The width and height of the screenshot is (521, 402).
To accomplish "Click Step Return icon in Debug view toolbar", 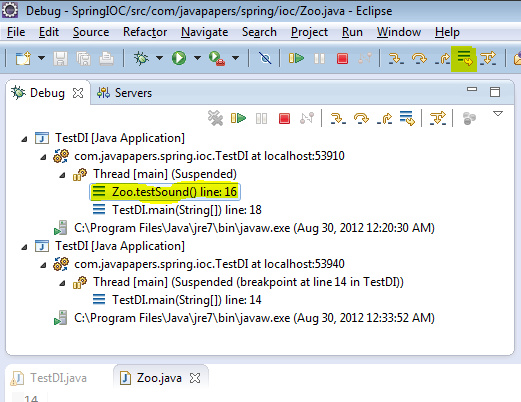I will tap(384, 118).
